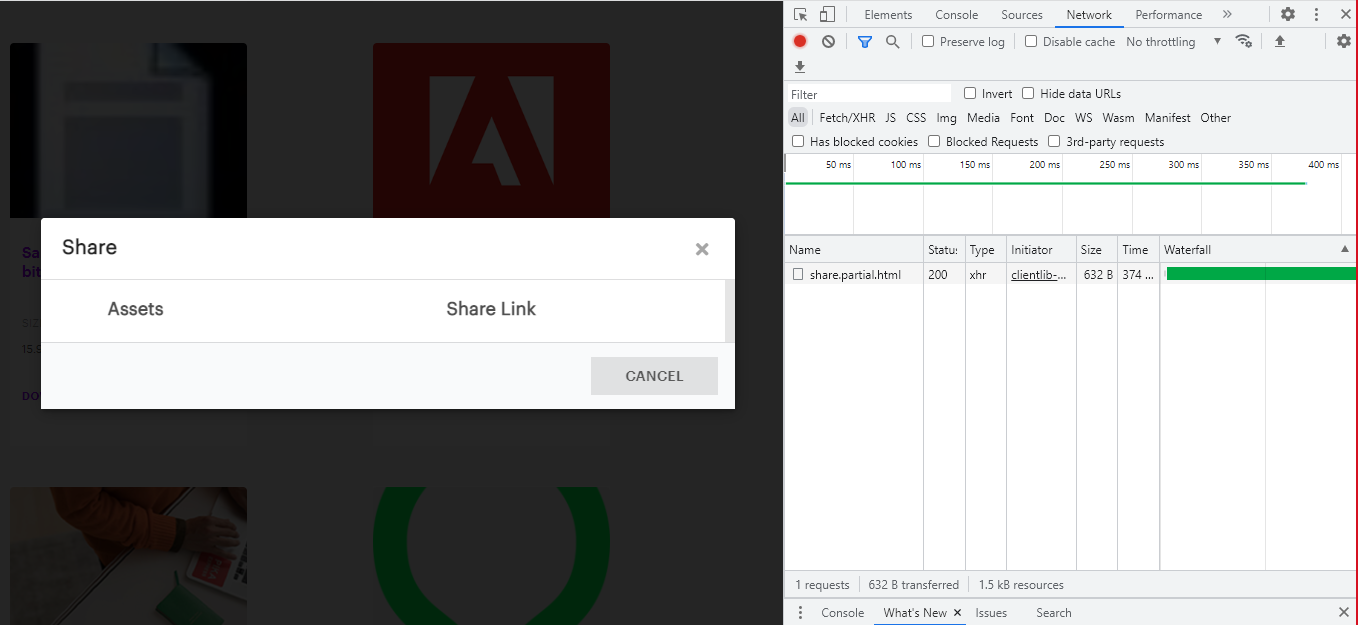This screenshot has width=1358, height=625.
Task: Filter requests by CSS
Action: (916, 117)
